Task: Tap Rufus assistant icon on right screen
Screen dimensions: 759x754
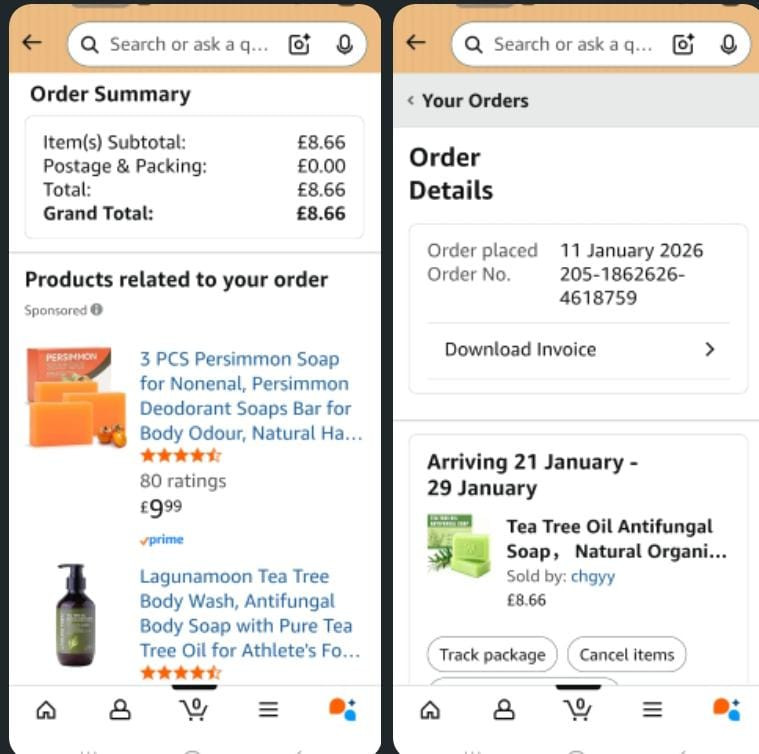Action: 726,709
